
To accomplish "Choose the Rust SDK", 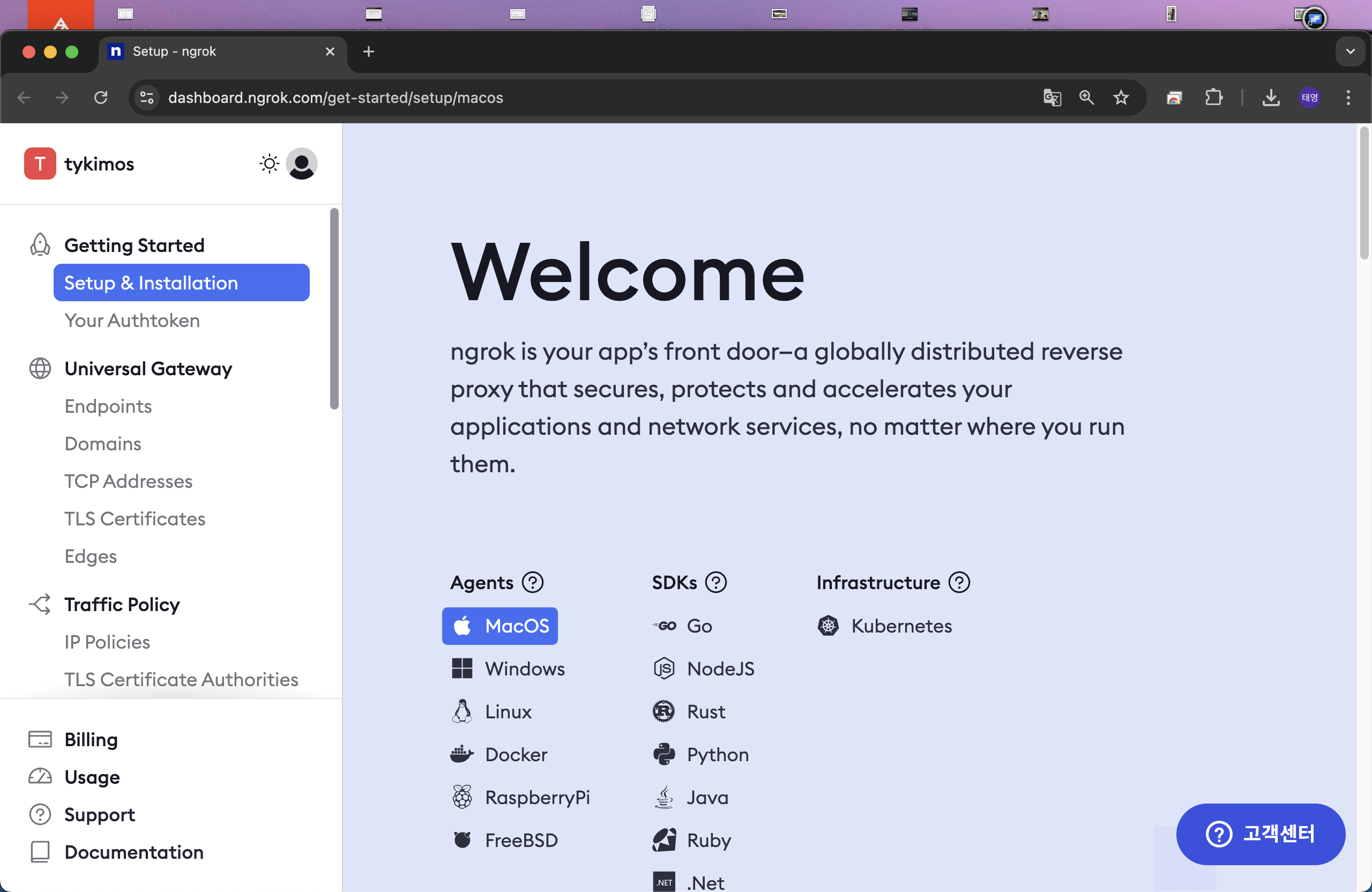I will point(688,711).
